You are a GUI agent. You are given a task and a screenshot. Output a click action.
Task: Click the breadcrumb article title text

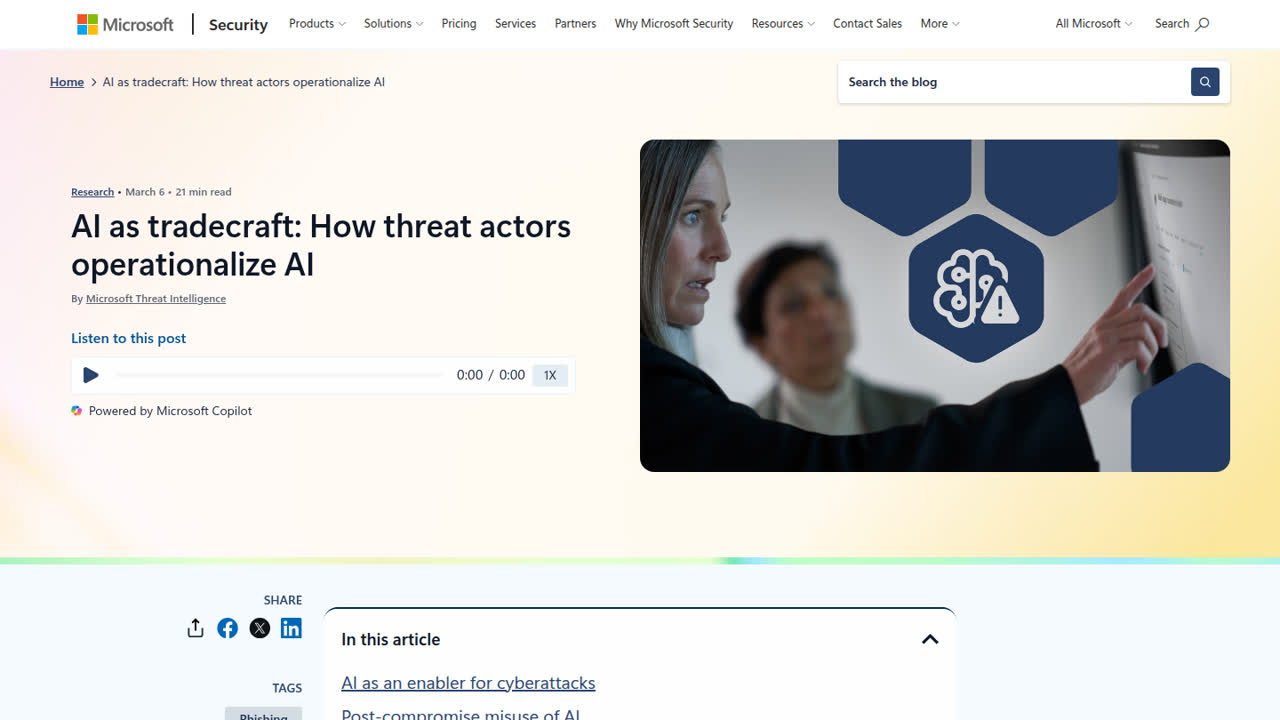pyautogui.click(x=244, y=82)
